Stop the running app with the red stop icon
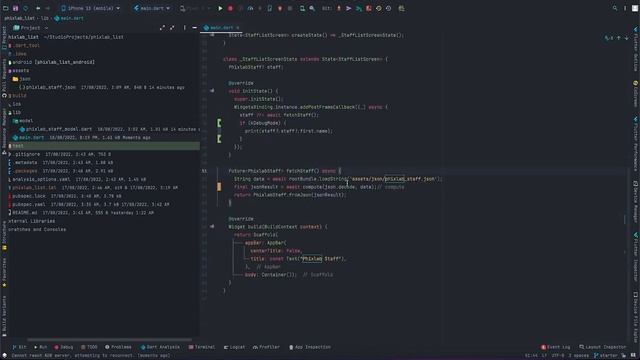 pos(230,8)
